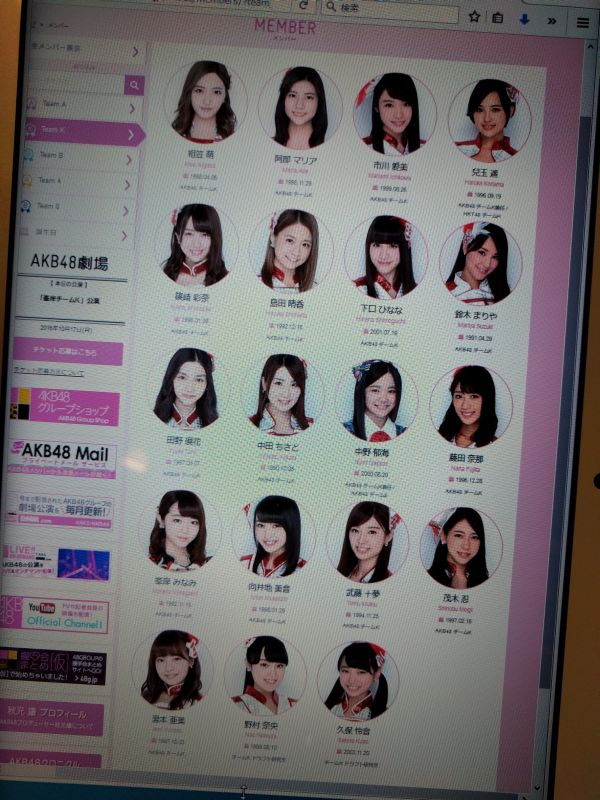The width and height of the screenshot is (600, 800).
Task: Open the photo above the name 阿部 マリア
Action: click(300, 108)
